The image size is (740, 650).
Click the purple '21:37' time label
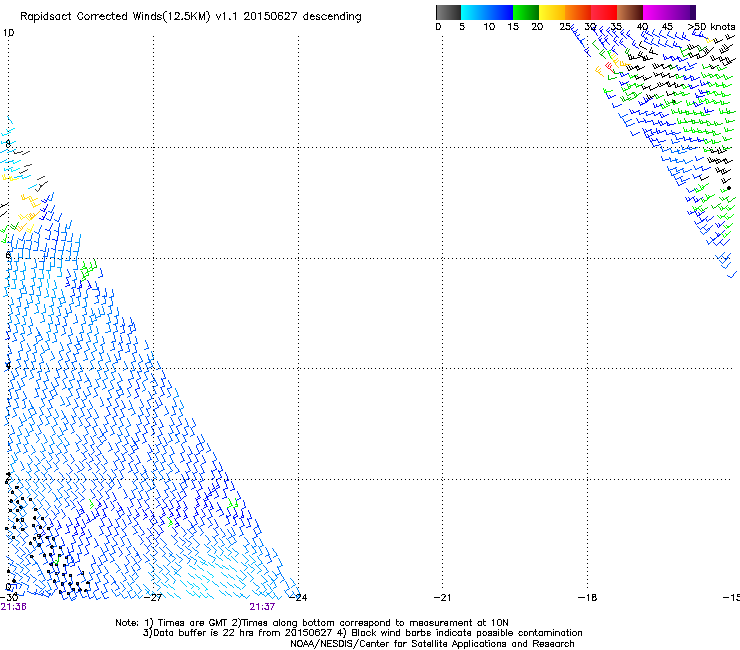point(262,607)
